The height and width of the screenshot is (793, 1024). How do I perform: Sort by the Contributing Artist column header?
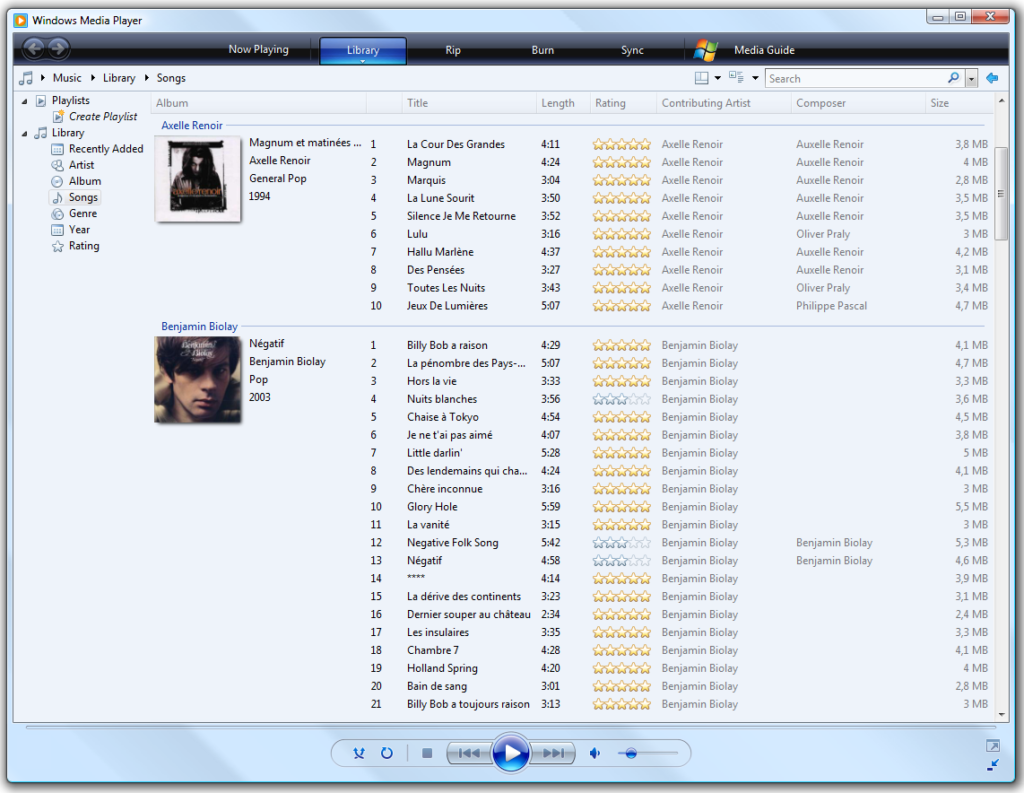point(723,103)
